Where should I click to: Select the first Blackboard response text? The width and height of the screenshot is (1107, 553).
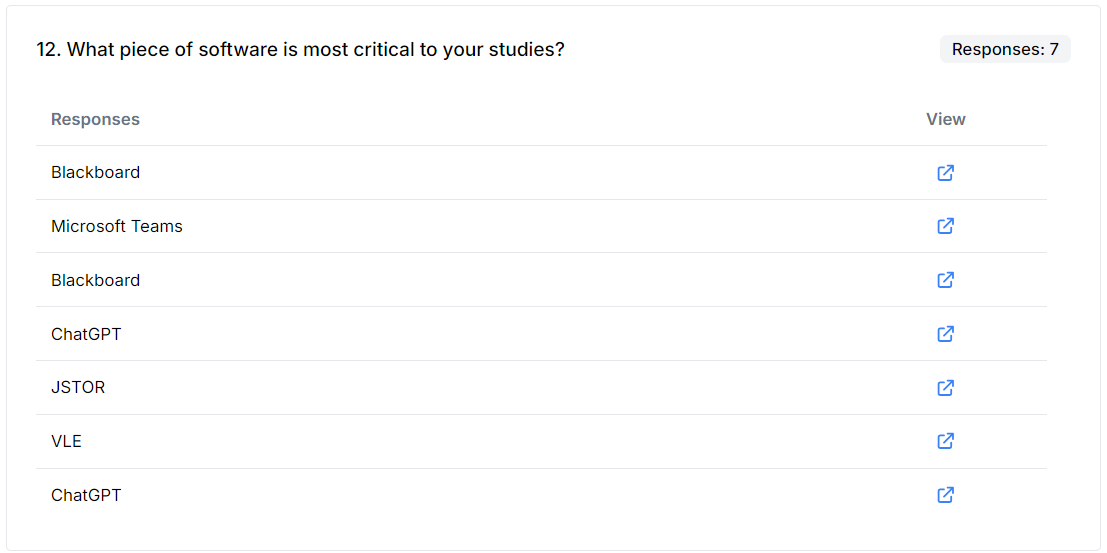[95, 172]
